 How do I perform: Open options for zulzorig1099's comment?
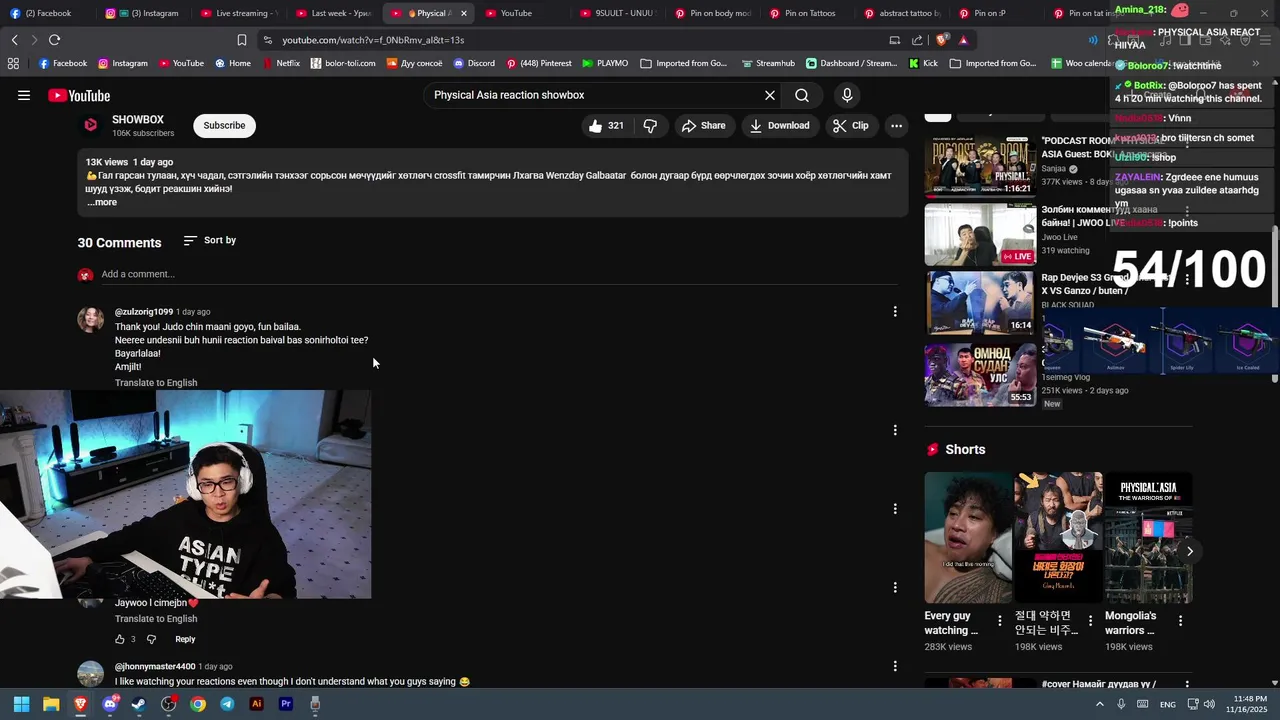pos(895,312)
